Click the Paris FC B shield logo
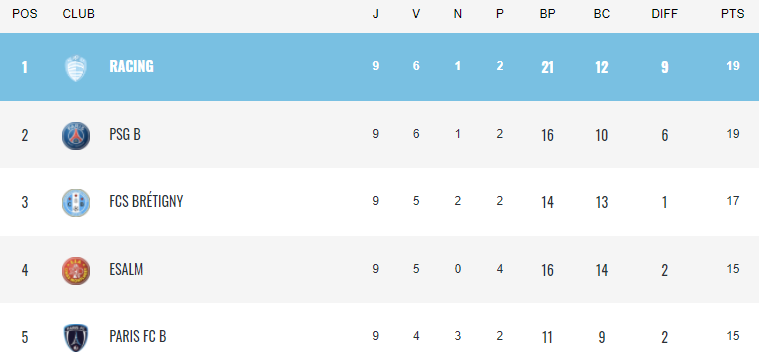Viewport: 759px width, 363px height. point(76,338)
